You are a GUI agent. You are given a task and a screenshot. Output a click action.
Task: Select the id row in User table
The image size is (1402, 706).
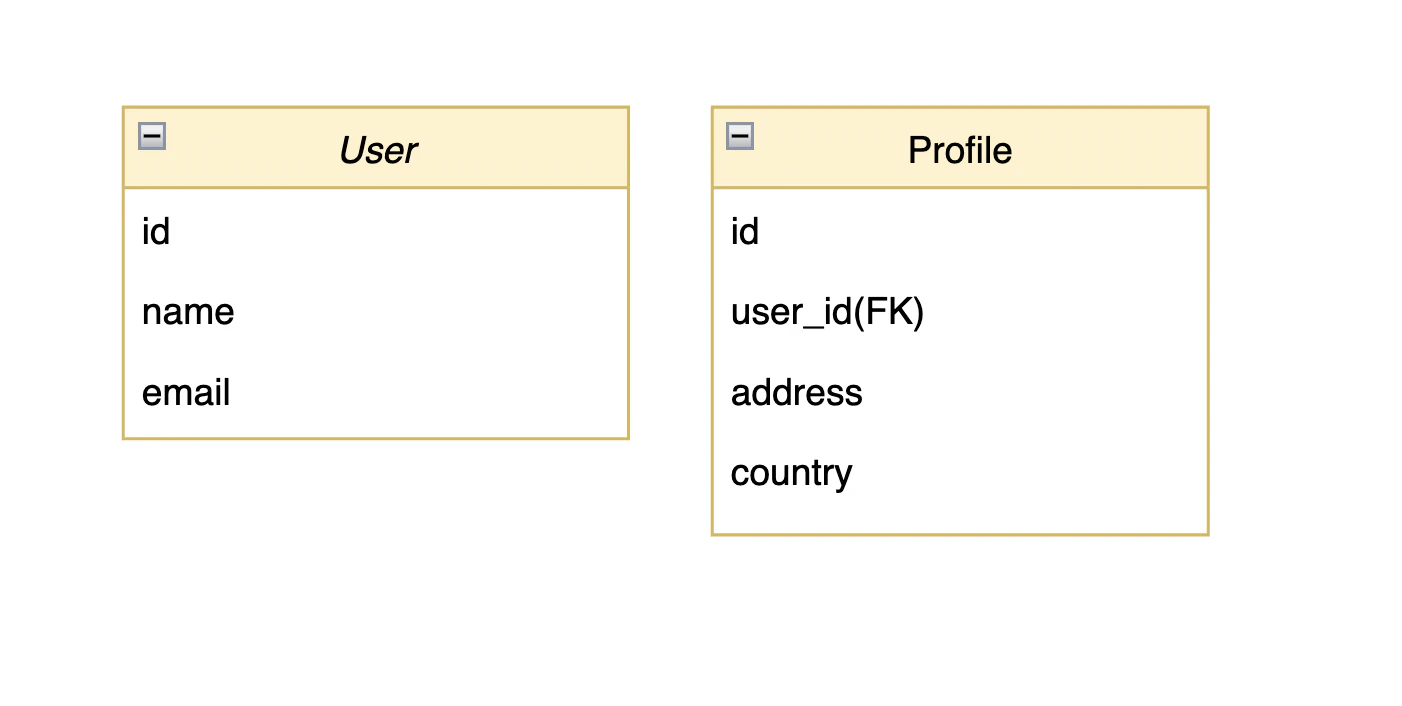376,232
